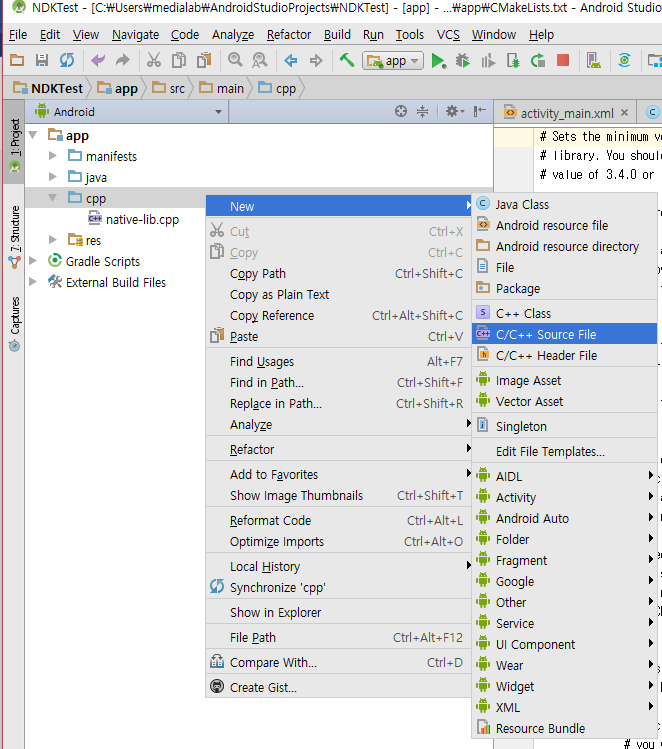The width and height of the screenshot is (662, 749).
Task: Open the Build menu
Action: 337,34
